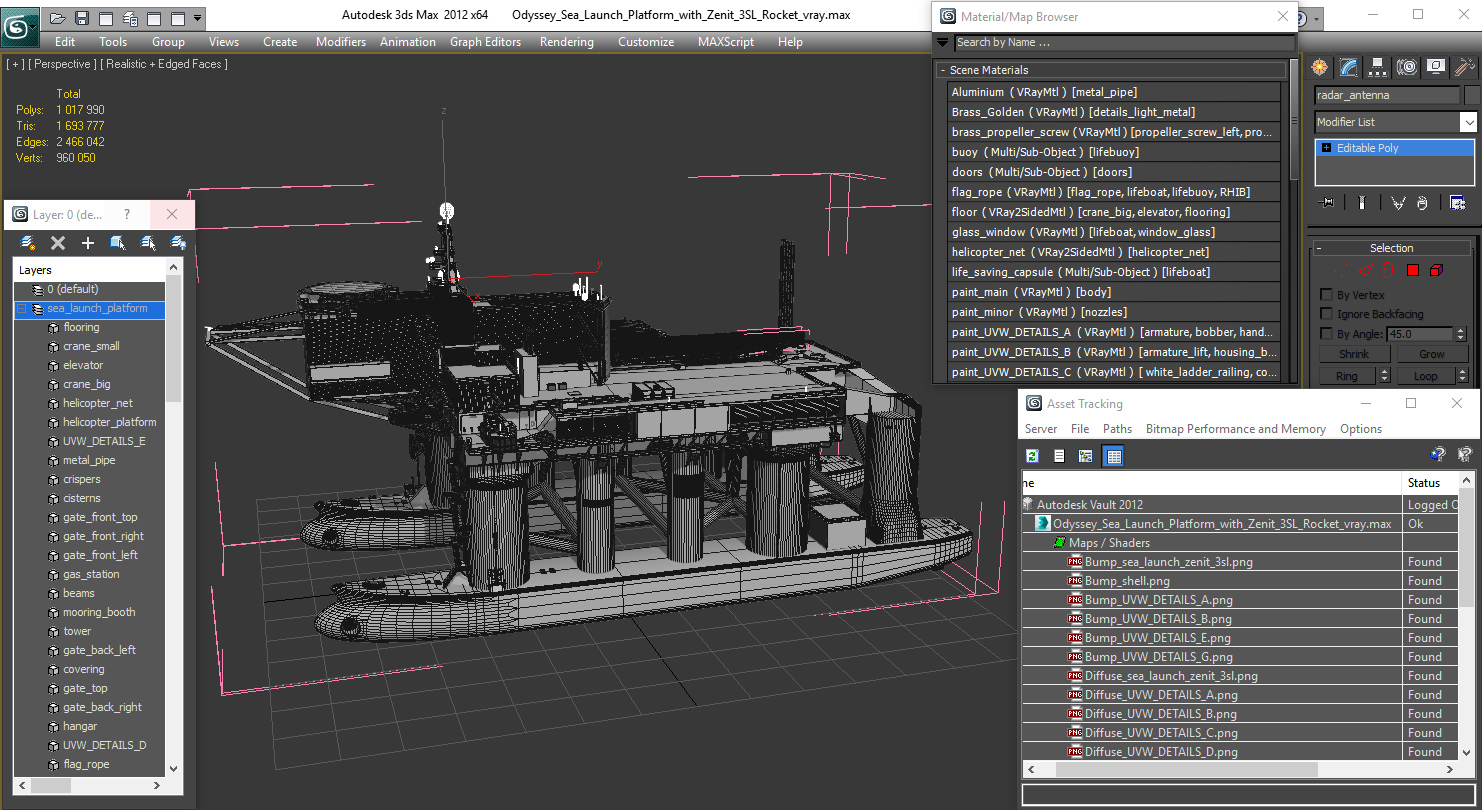This screenshot has width=1482, height=810.
Task: Open the Modify command panel tab
Action: point(1349,67)
